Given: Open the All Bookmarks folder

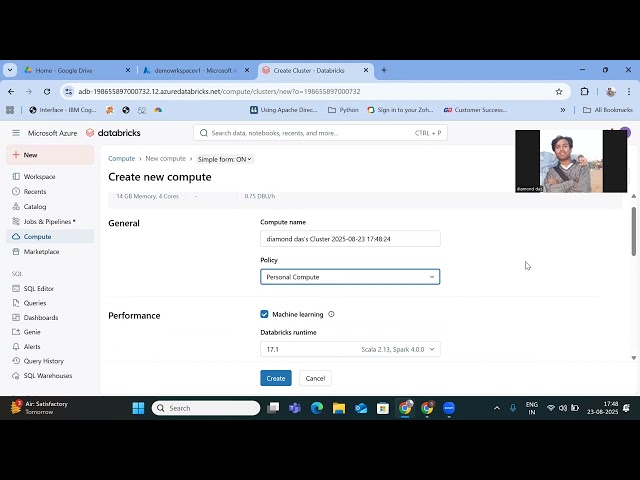Looking at the screenshot, I should pyautogui.click(x=608, y=110).
